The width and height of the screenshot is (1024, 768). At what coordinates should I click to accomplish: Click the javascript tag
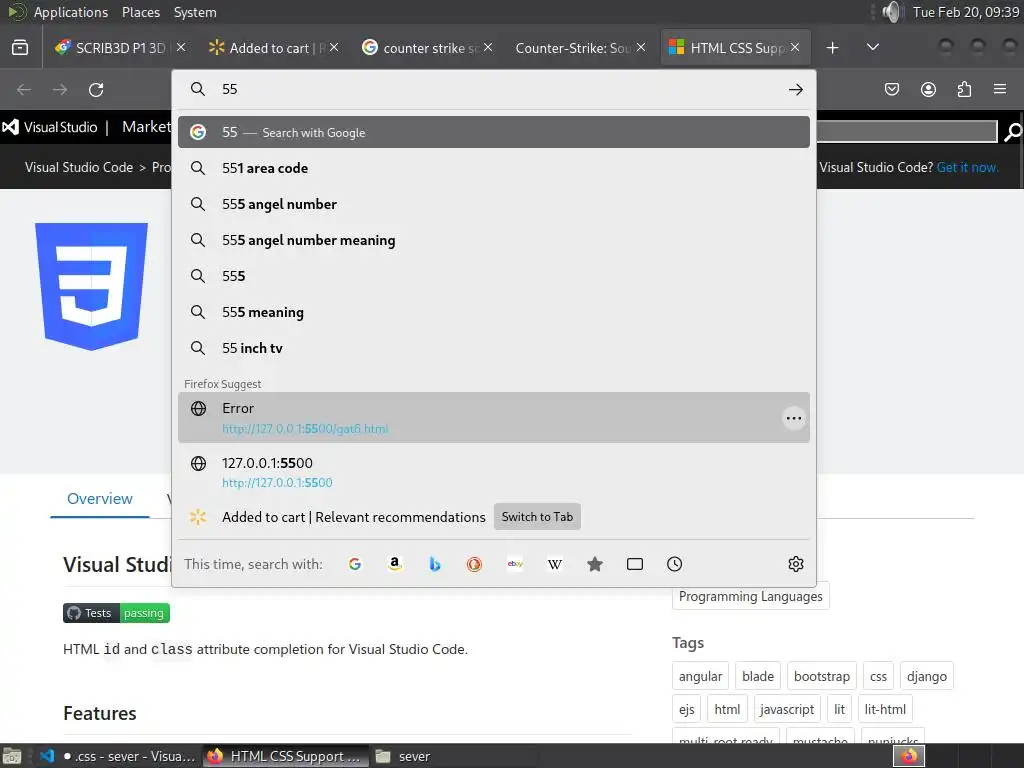[x=787, y=709]
